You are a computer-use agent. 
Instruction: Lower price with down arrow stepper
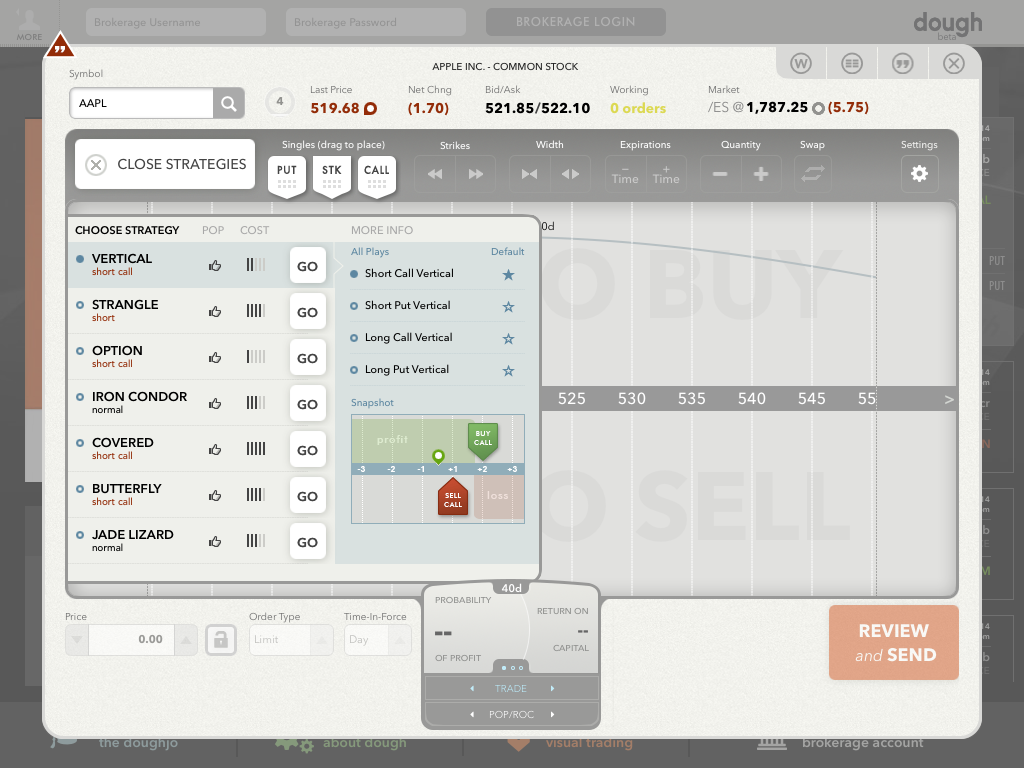(77, 640)
